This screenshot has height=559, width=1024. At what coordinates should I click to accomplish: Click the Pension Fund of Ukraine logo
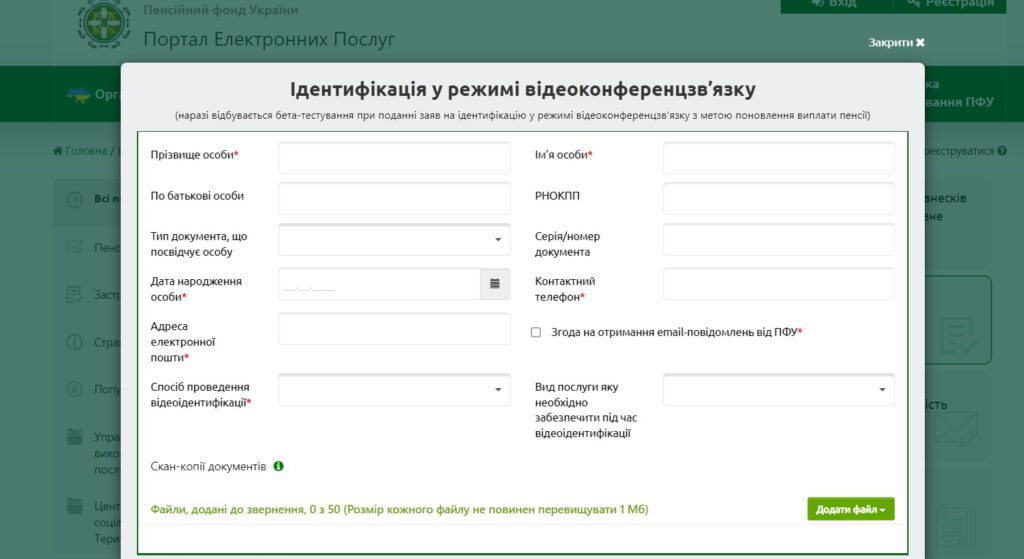click(104, 23)
